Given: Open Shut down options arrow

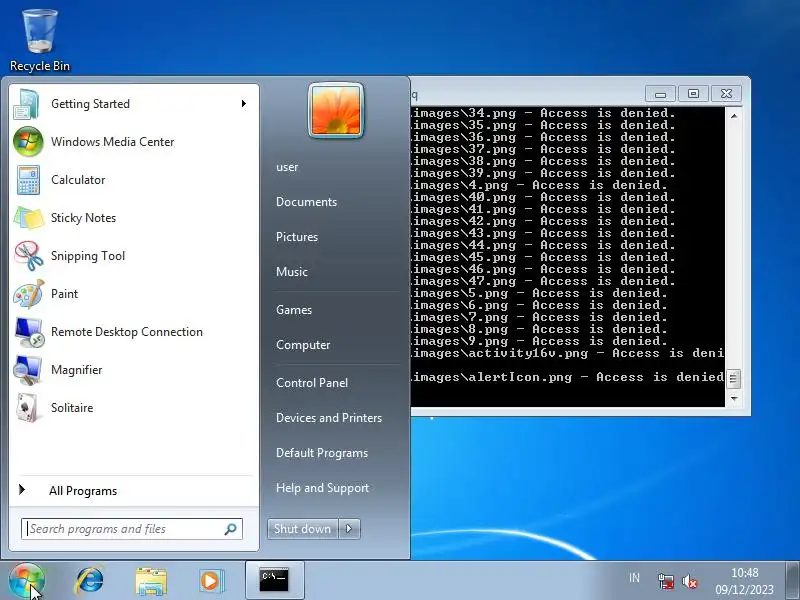Looking at the screenshot, I should click(349, 529).
